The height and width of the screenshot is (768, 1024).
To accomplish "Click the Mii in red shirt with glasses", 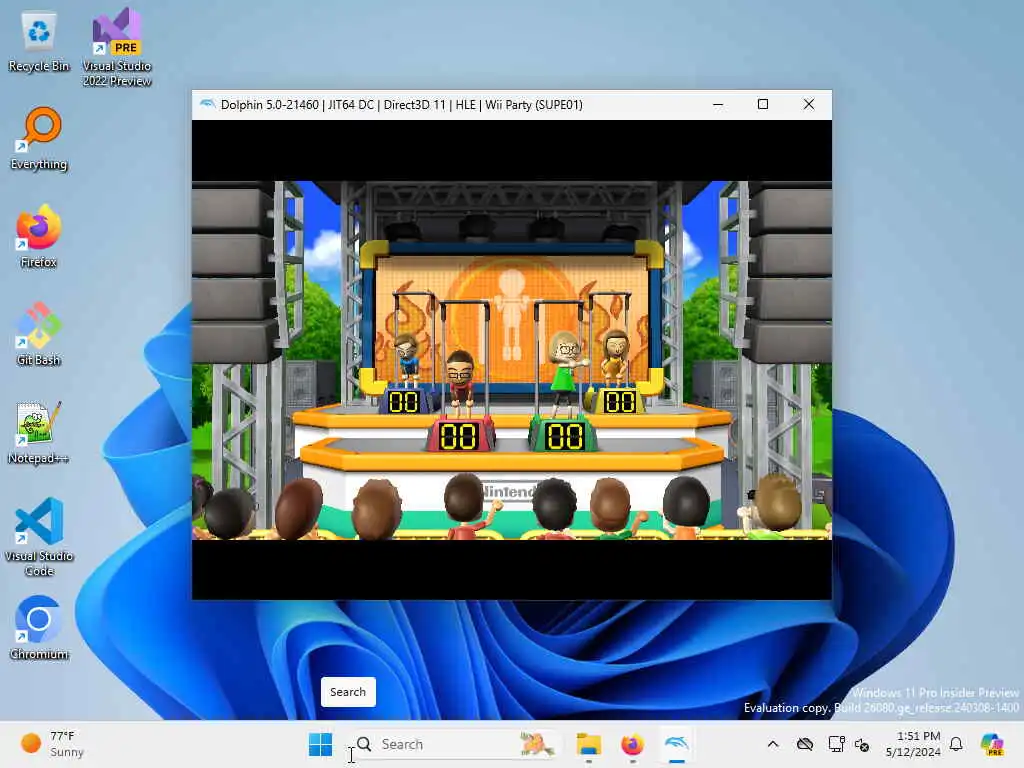I will (461, 383).
